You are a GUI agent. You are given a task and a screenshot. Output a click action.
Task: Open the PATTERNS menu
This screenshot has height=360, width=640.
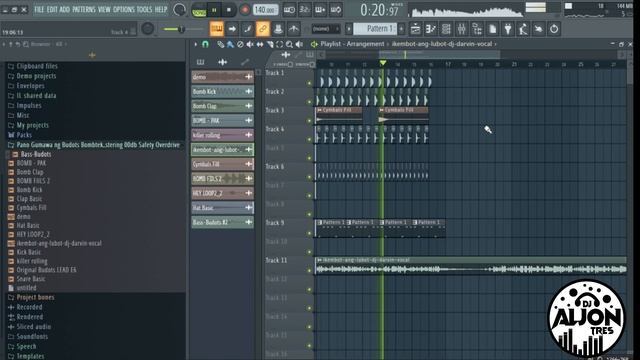coord(84,9)
